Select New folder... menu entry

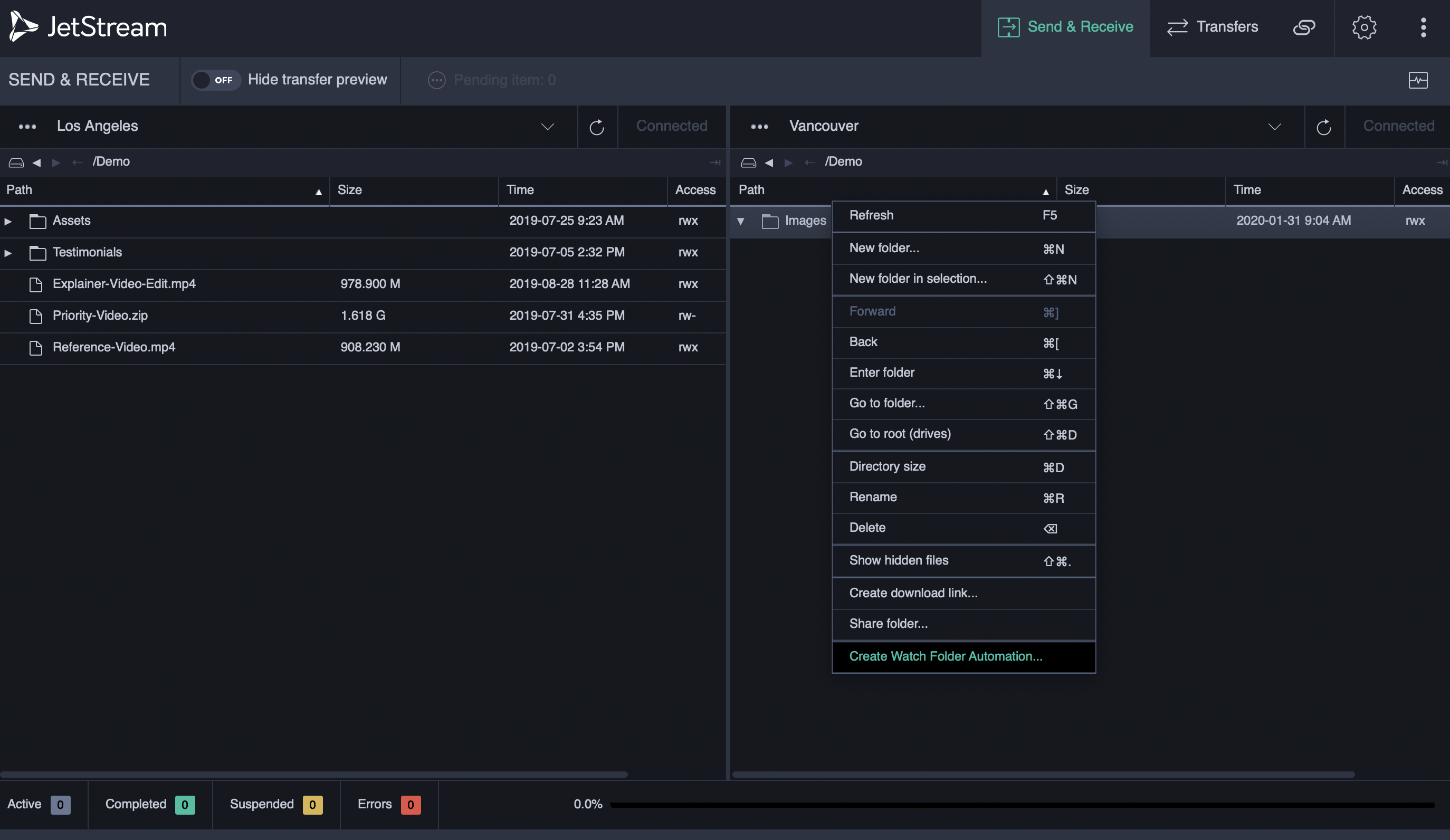pyautogui.click(x=963, y=249)
